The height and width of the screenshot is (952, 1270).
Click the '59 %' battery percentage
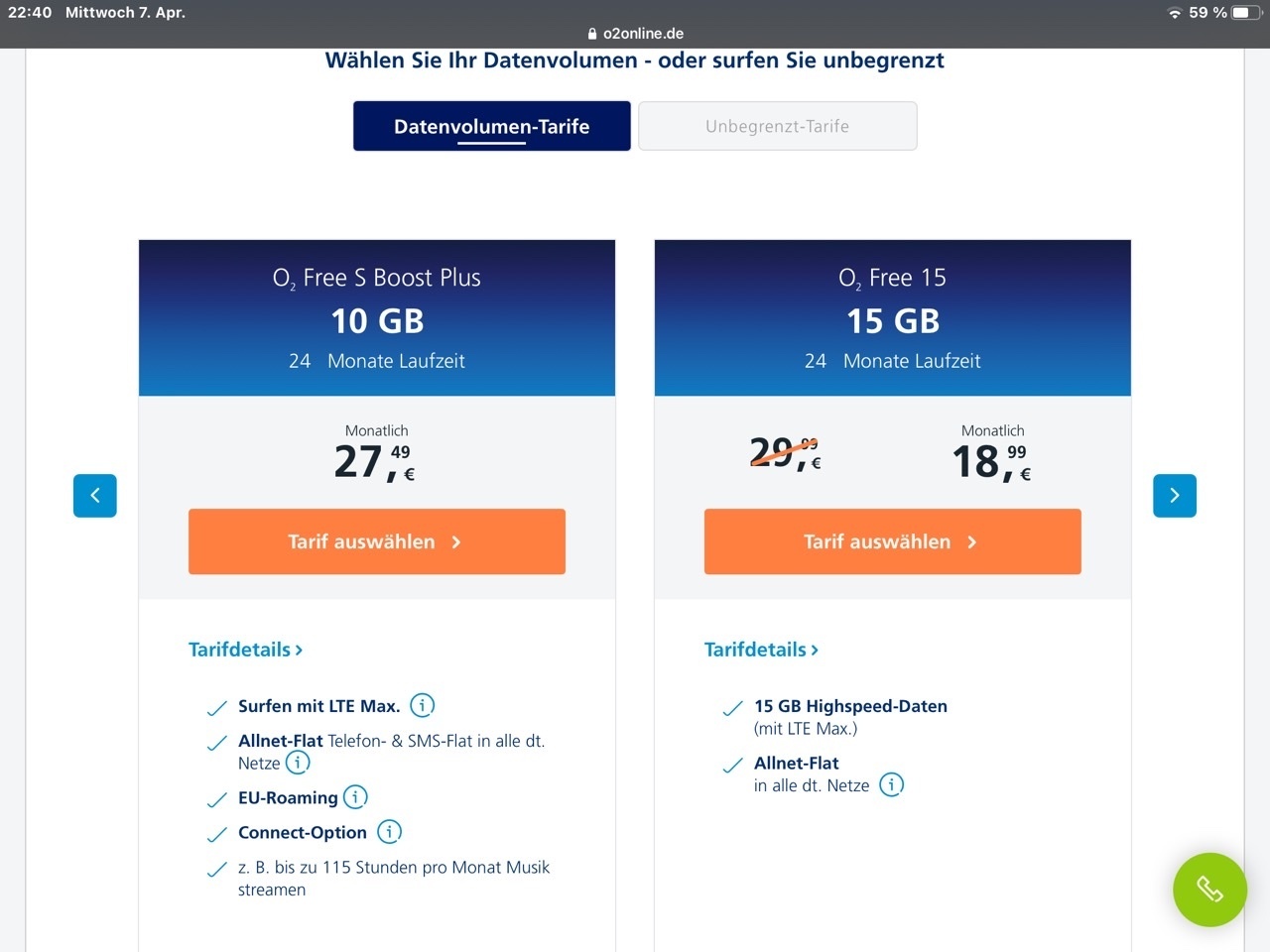point(1207,13)
